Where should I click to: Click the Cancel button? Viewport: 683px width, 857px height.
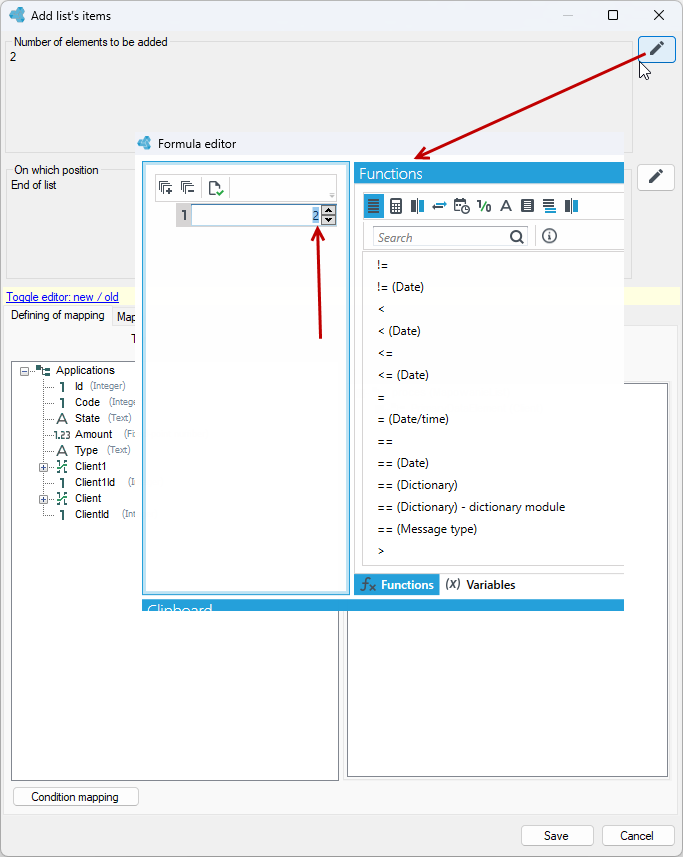[x=638, y=836]
